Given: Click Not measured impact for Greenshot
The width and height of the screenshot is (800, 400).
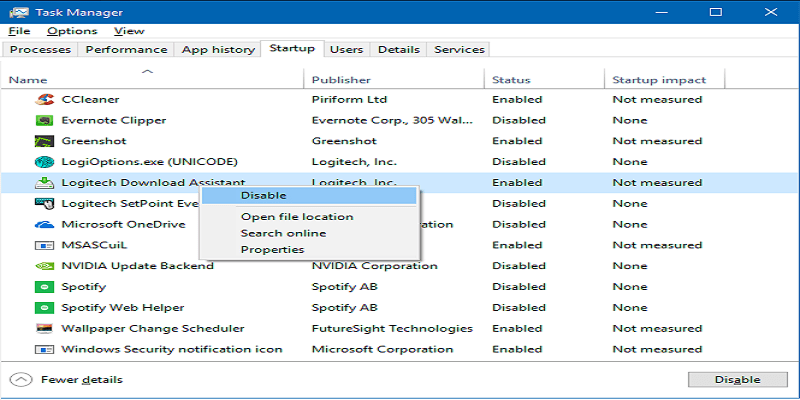Looking at the screenshot, I should (657, 141).
